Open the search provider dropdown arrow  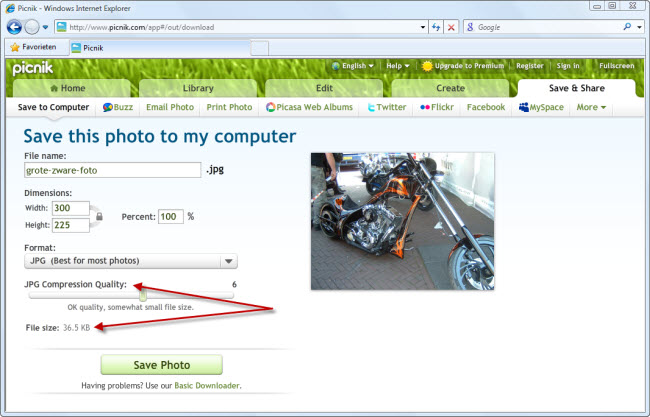click(639, 27)
